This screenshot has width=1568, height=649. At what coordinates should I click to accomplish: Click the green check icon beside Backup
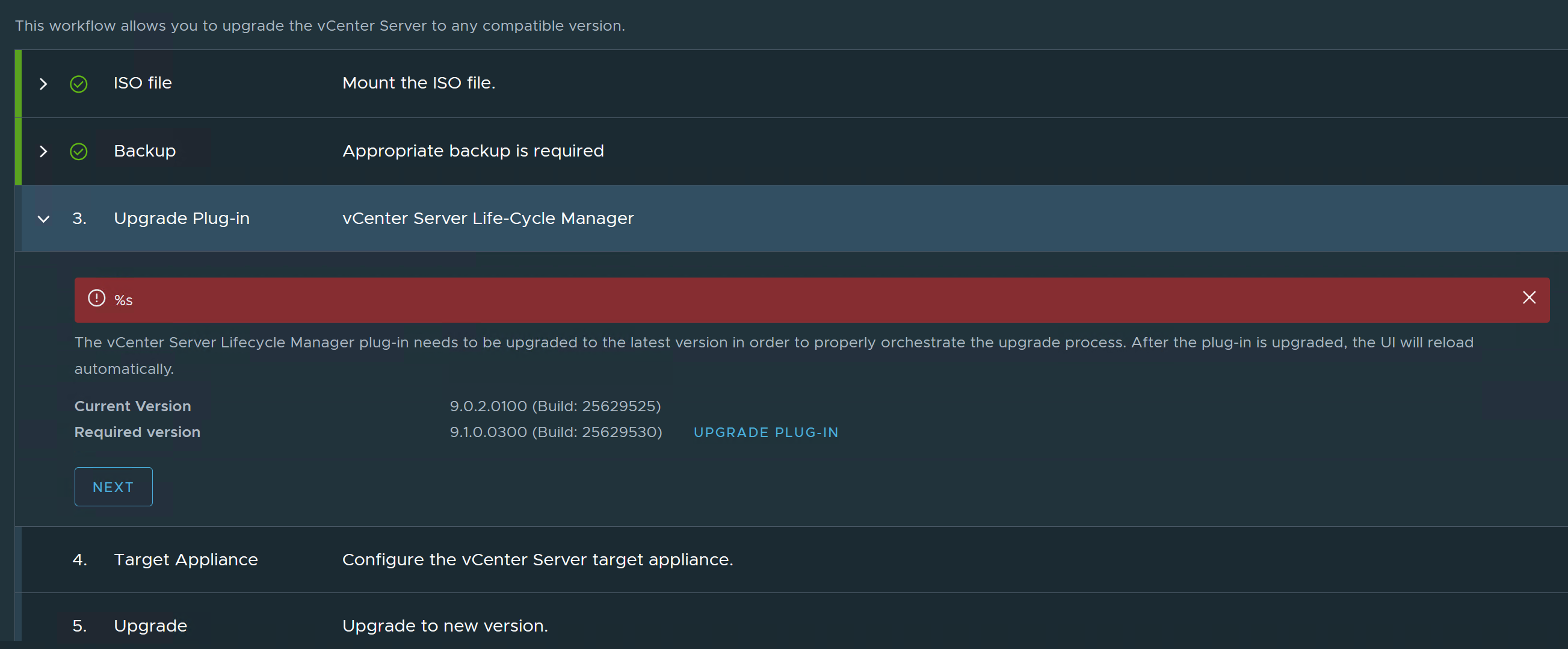point(79,152)
